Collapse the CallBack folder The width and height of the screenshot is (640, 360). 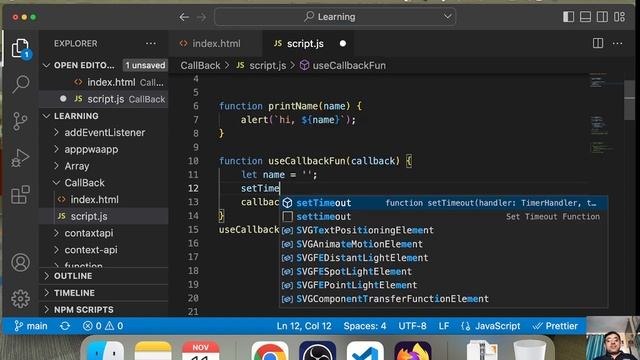pos(104,183)
